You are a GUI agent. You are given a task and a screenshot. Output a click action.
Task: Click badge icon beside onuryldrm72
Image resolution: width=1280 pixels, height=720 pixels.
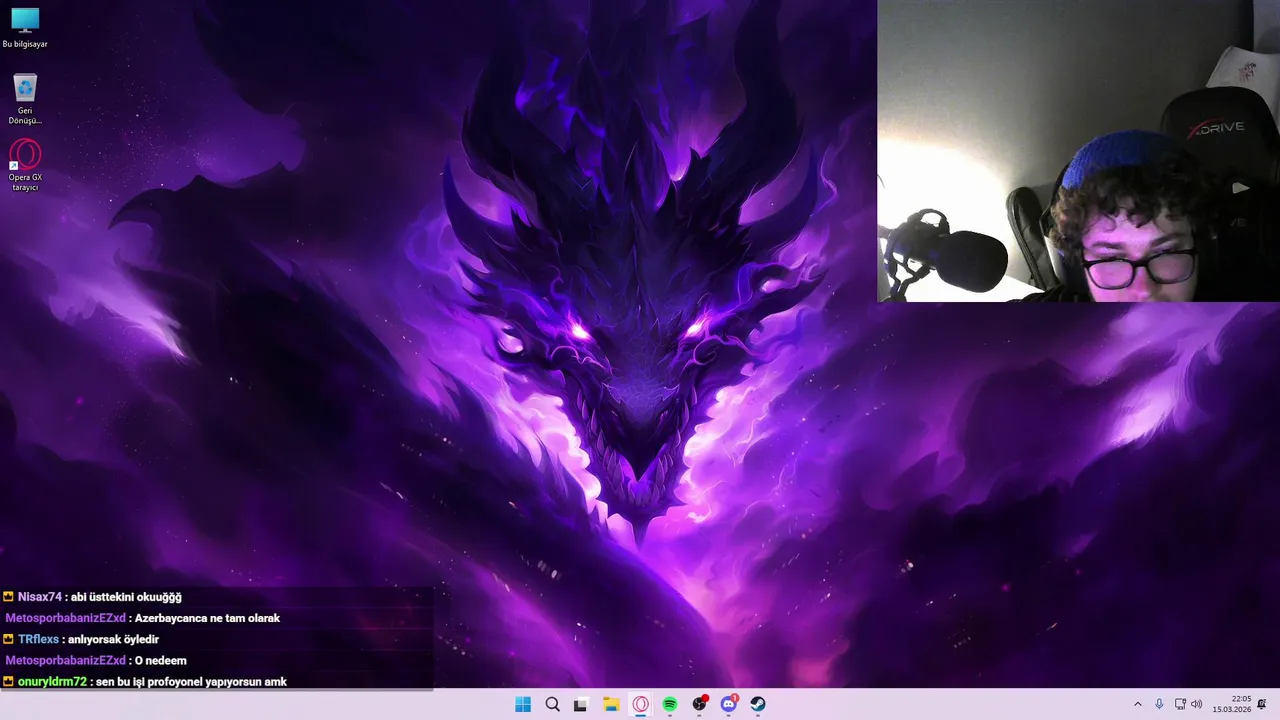(8, 681)
